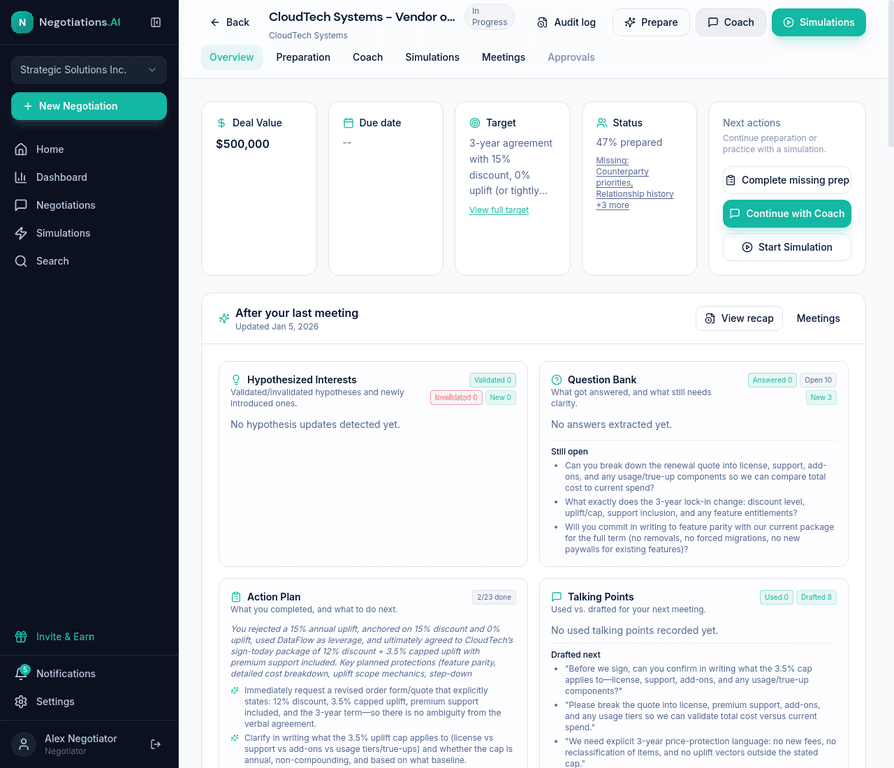Open Settings from the sidebar
Screen dimensions: 894x768
(55, 701)
